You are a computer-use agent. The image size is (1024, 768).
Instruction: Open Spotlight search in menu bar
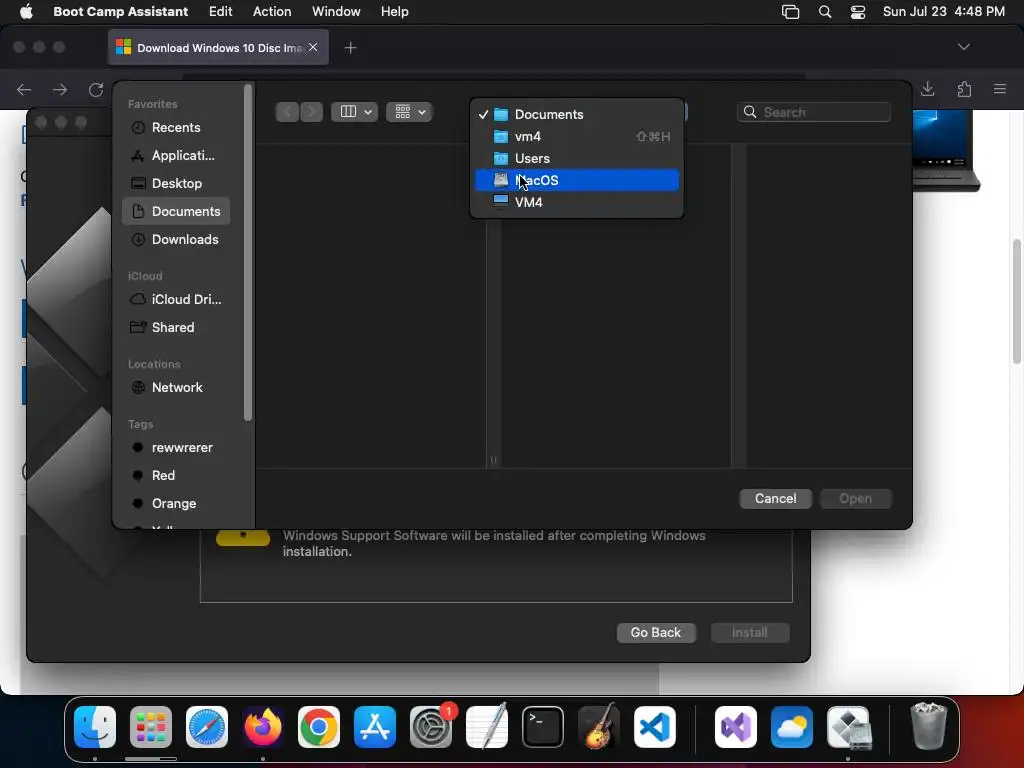pos(825,12)
